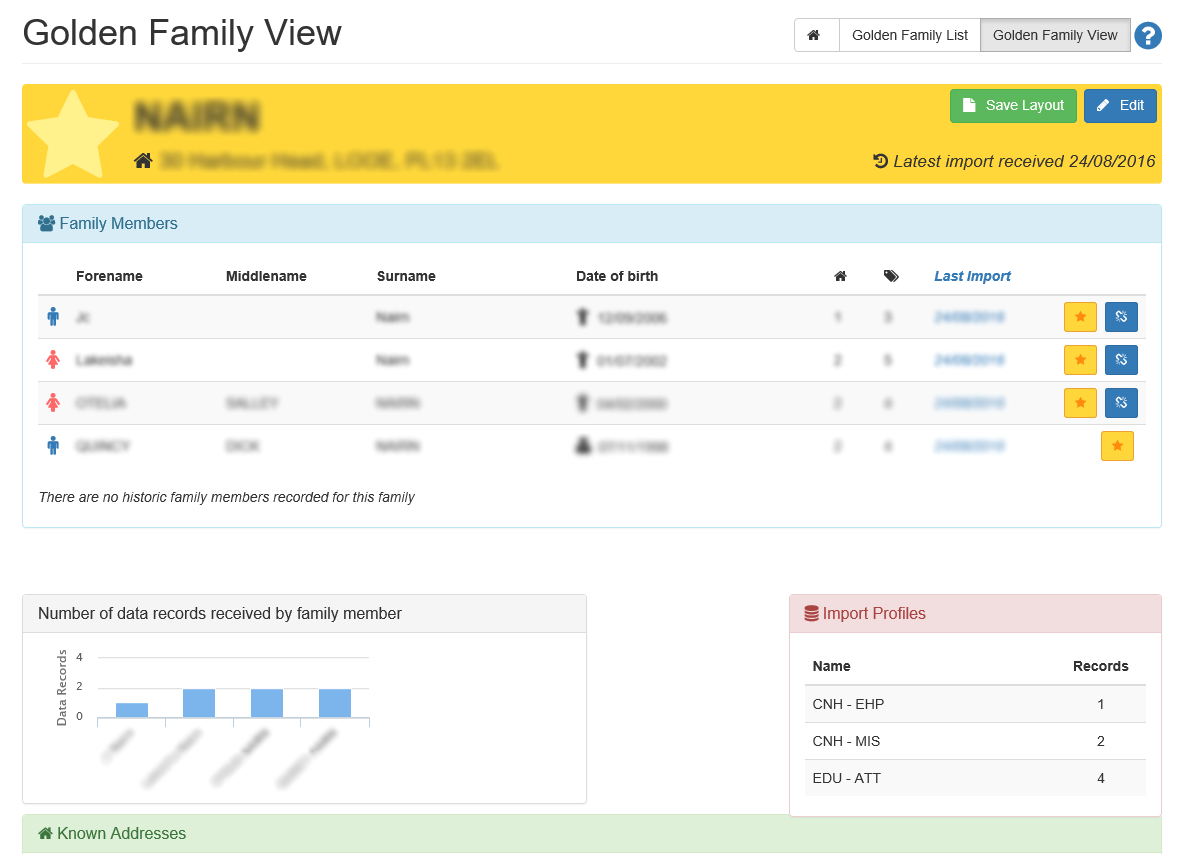Open the blue help question mark icon
The width and height of the screenshot is (1184, 854).
(1148, 36)
